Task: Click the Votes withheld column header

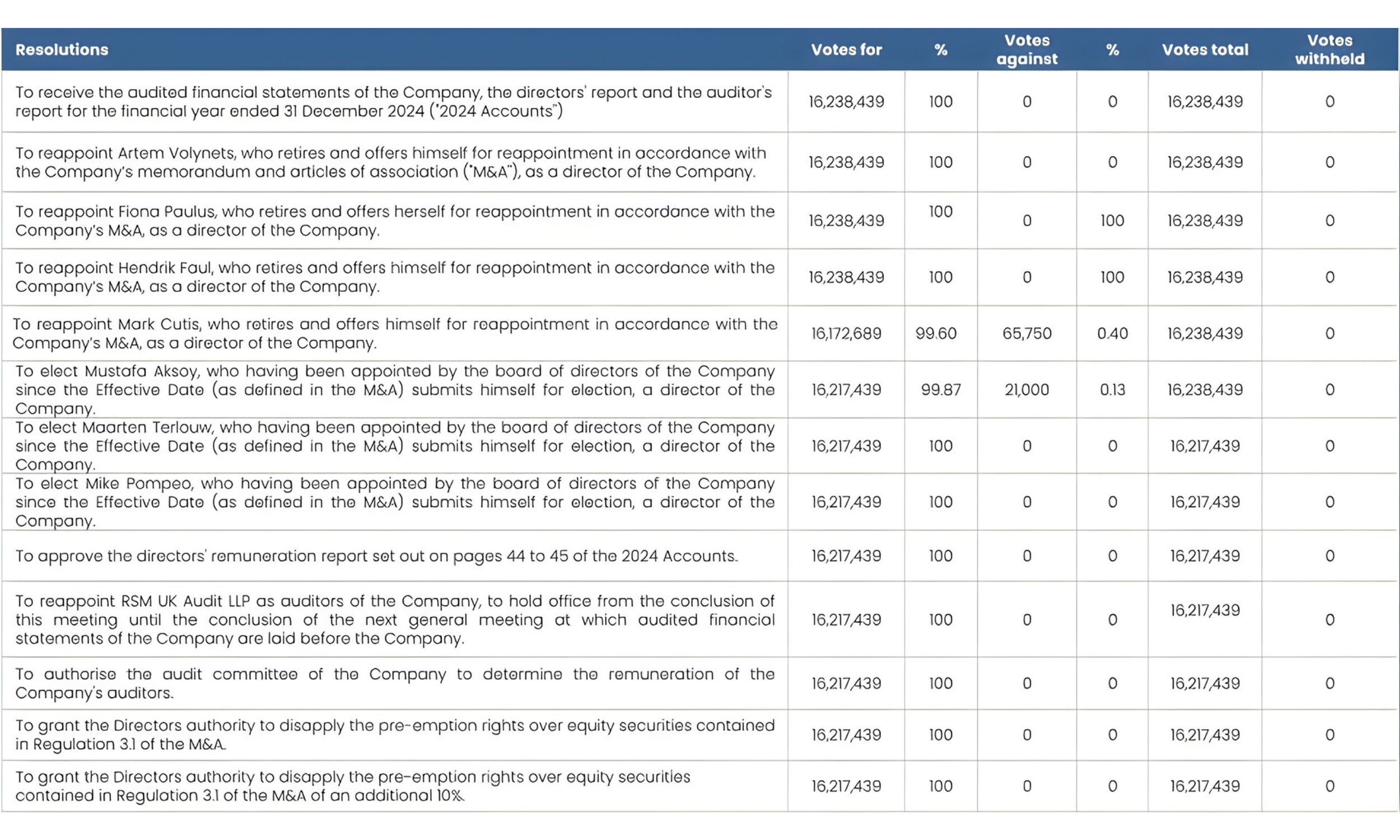Action: pos(1329,50)
